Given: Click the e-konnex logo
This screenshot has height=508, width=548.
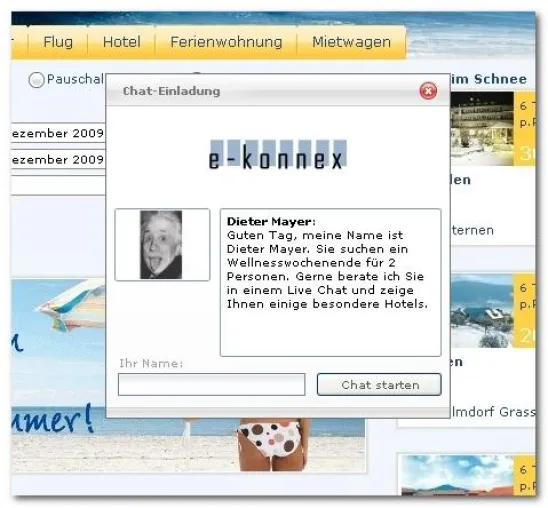Looking at the screenshot, I should (x=278, y=155).
